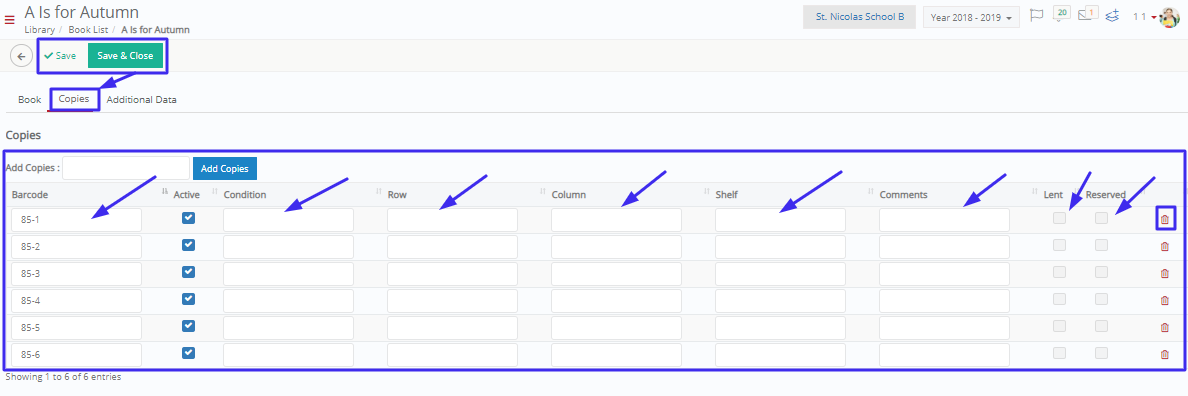Uncheck Active for copy 85-1
Viewport: 1188px width, 396px height.
pos(189,218)
